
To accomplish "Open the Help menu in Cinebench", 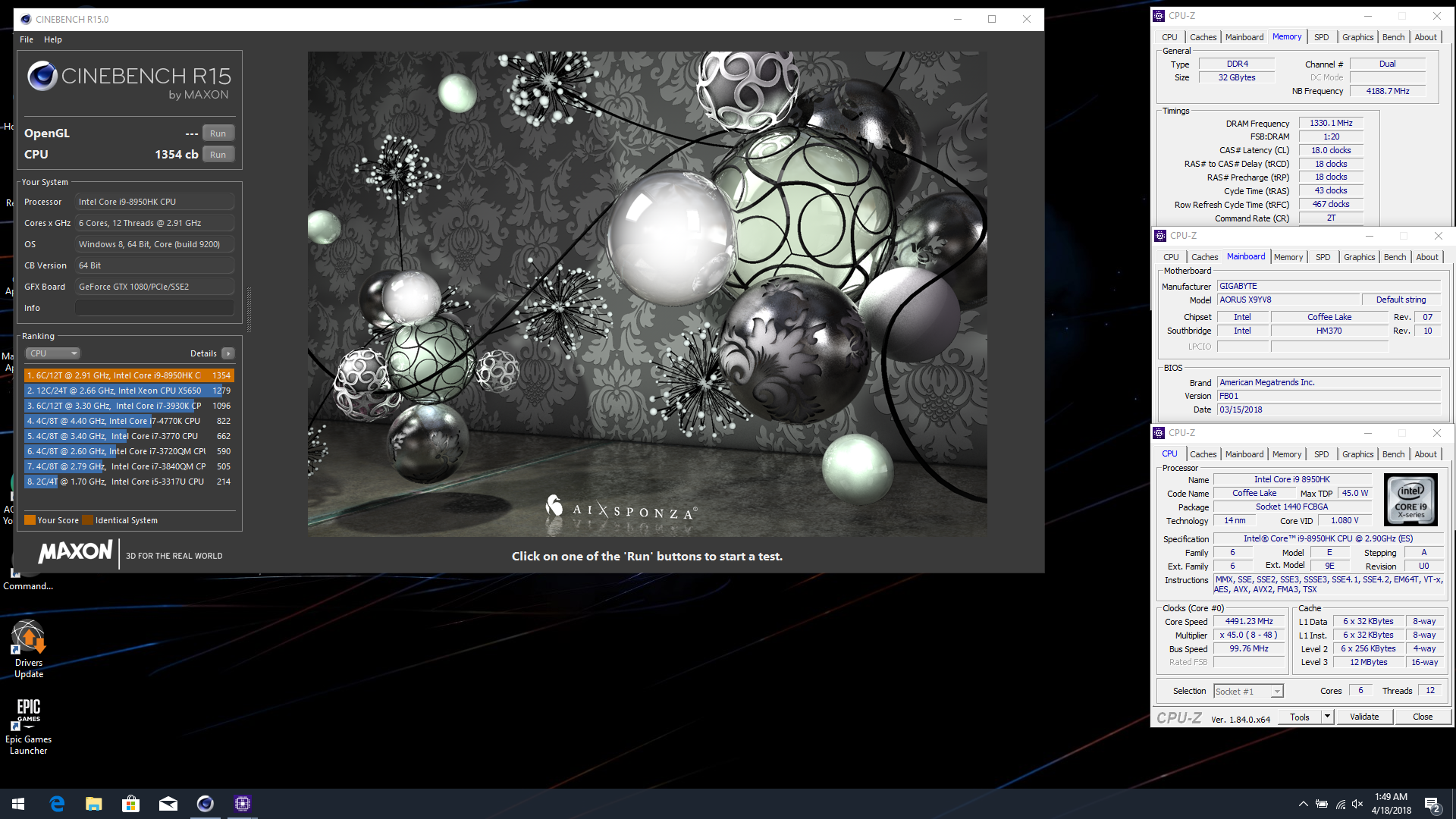I will 53,39.
